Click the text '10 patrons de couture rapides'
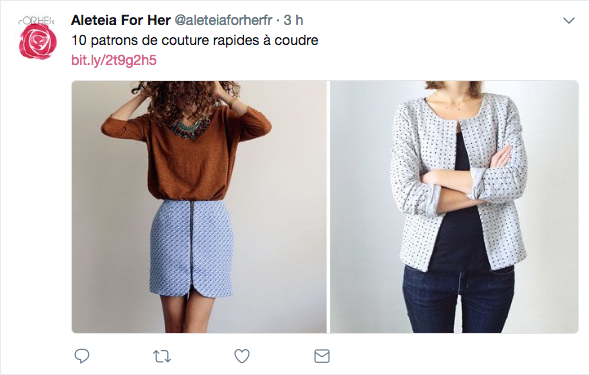The width and height of the screenshot is (589, 375). 165,40
